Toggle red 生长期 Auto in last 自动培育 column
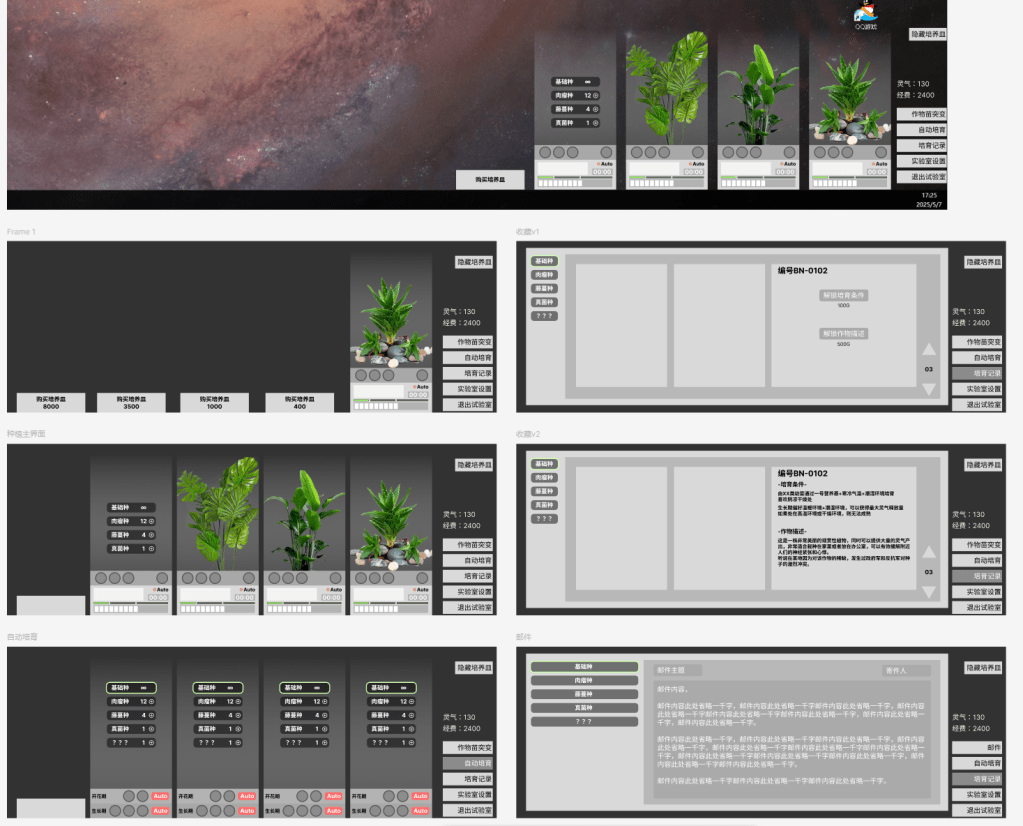1023x826 pixels. tap(419, 811)
